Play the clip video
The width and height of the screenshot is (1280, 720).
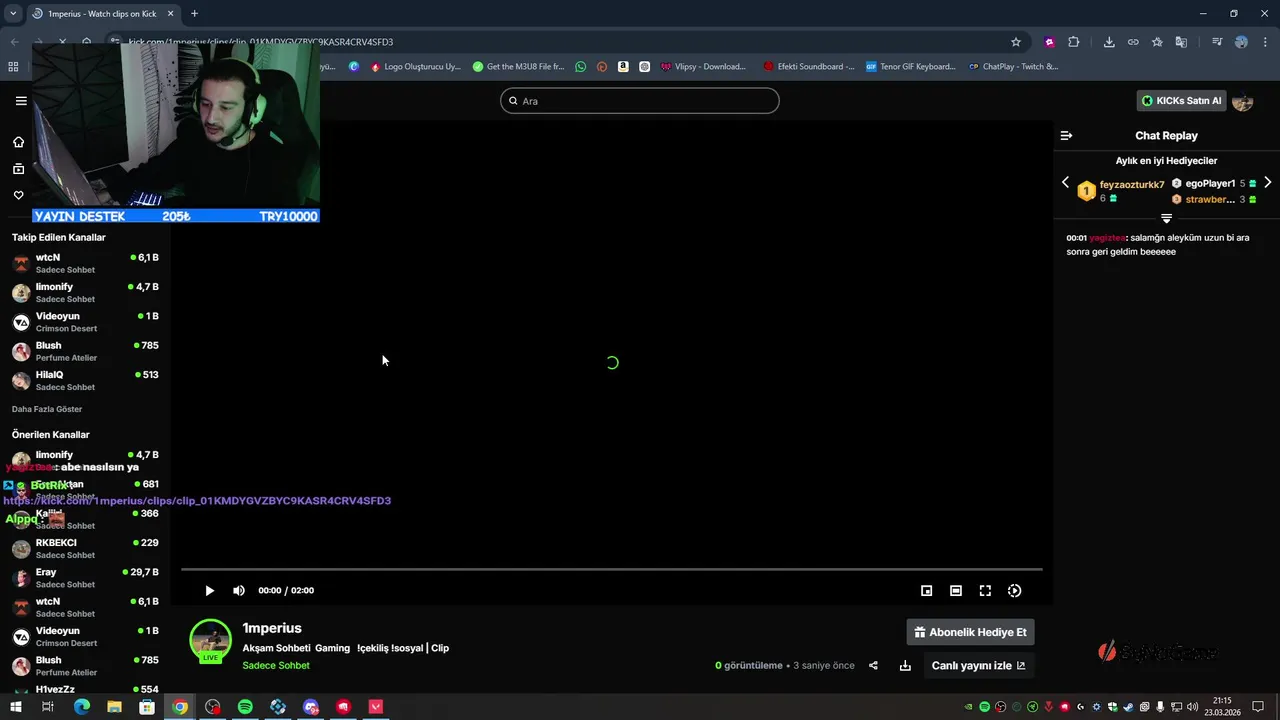pyautogui.click(x=209, y=591)
